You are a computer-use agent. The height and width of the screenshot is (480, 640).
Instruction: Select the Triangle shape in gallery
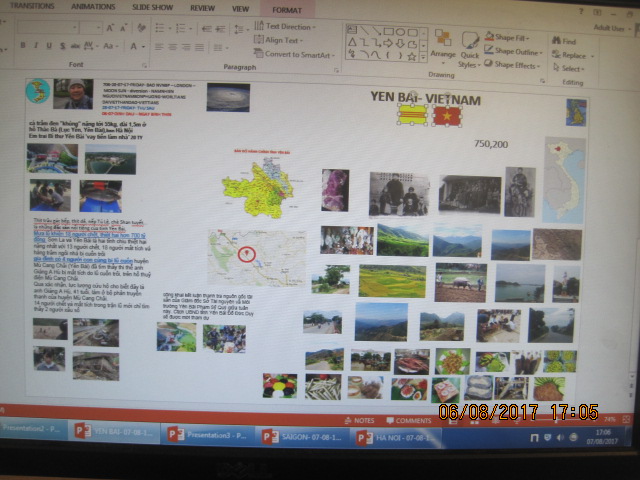(352, 42)
